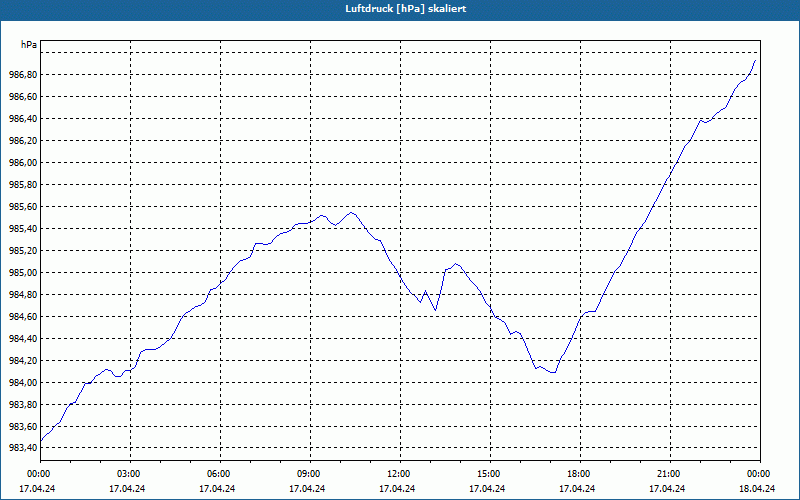Click the y-axis value 984,00
The width and height of the screenshot is (800, 500).
[23, 383]
